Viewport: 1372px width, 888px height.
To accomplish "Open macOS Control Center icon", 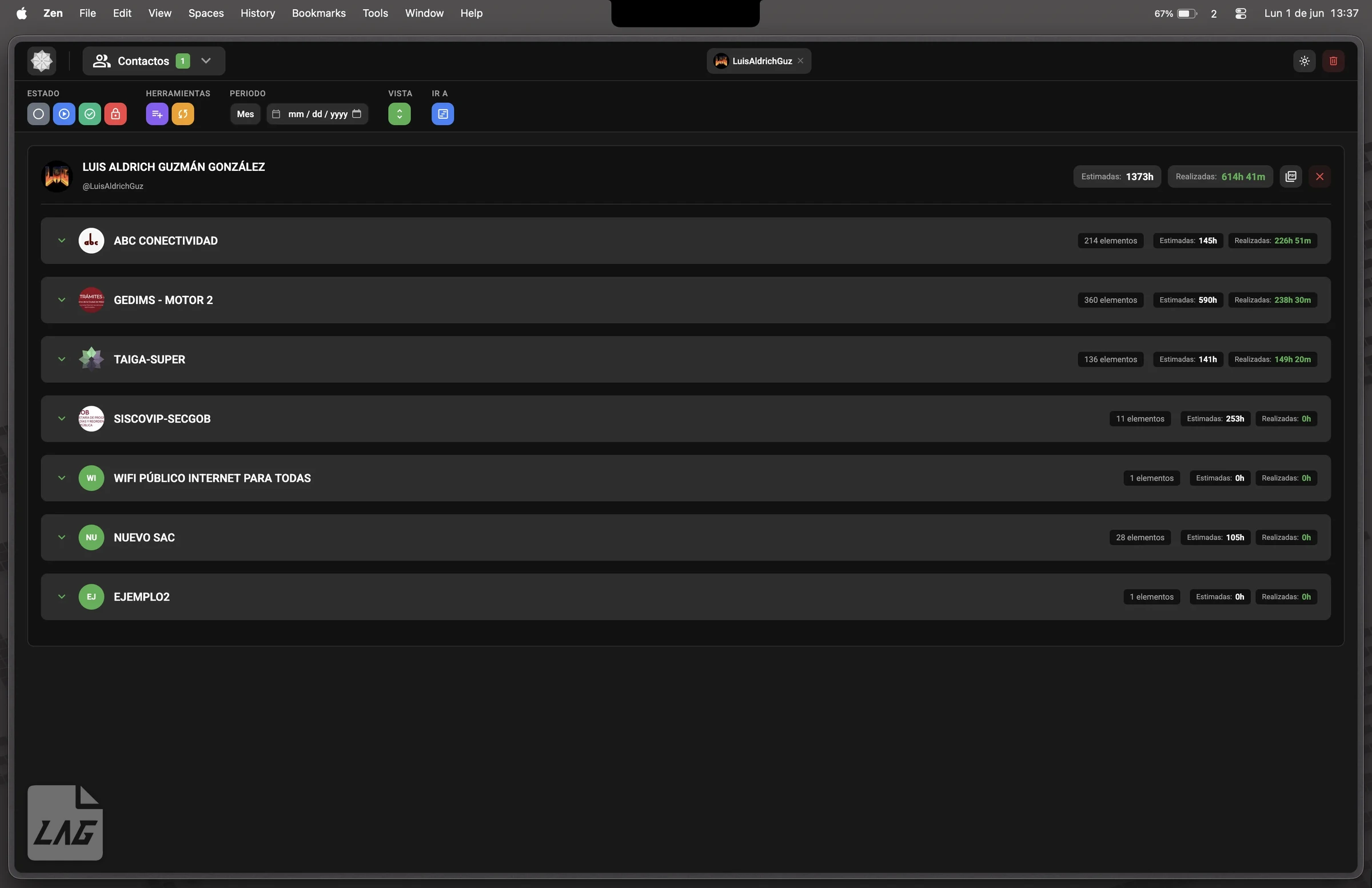I will point(1241,13).
